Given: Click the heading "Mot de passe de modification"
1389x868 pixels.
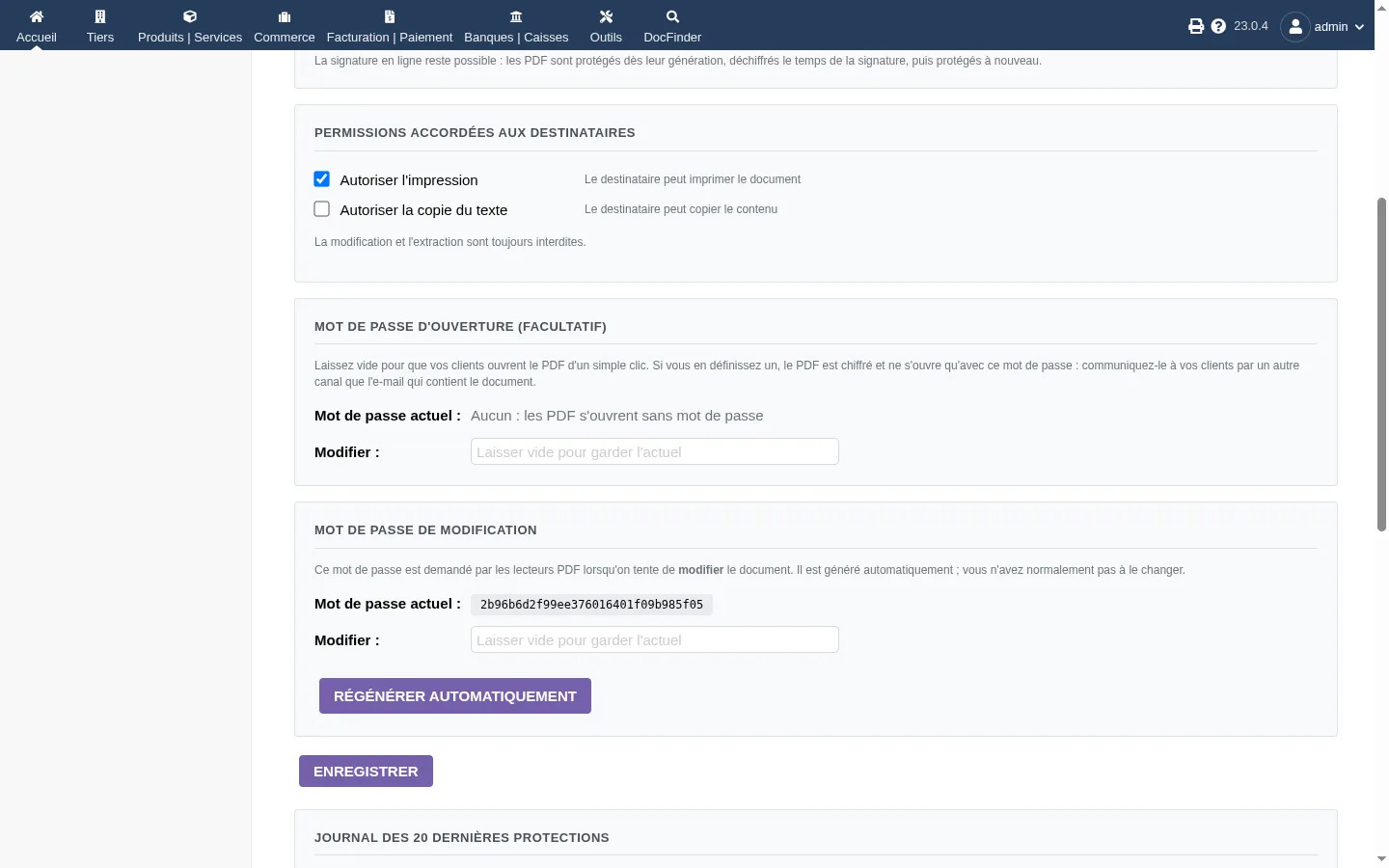Looking at the screenshot, I should coord(425,530).
